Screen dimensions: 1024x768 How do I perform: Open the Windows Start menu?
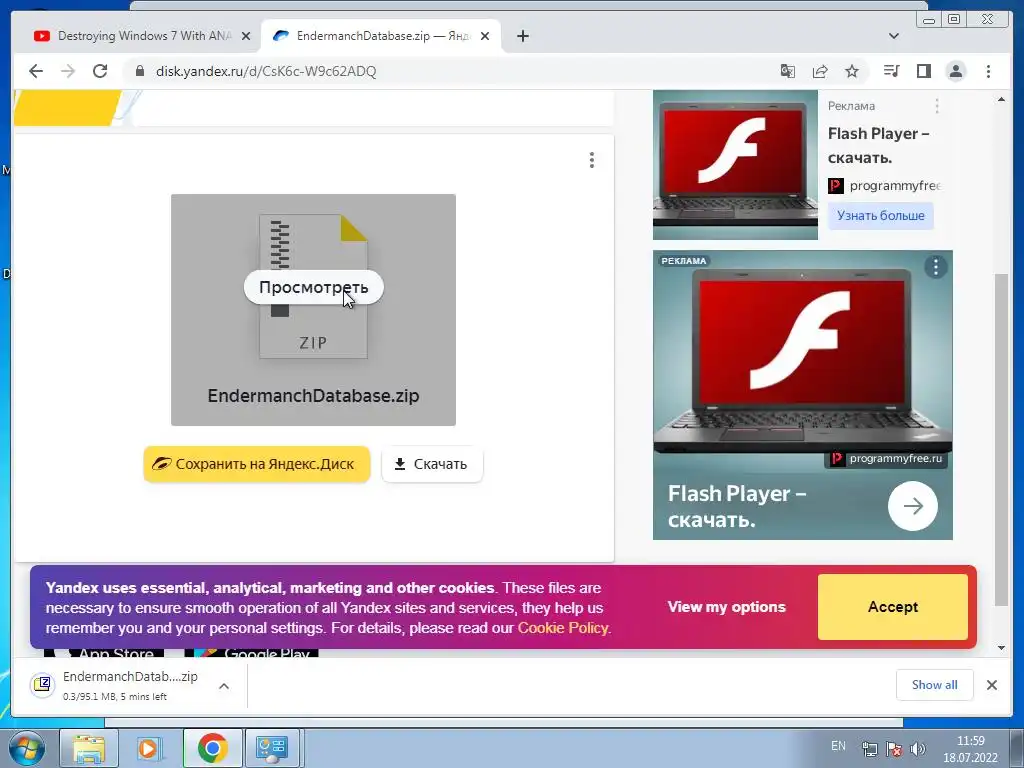click(27, 748)
